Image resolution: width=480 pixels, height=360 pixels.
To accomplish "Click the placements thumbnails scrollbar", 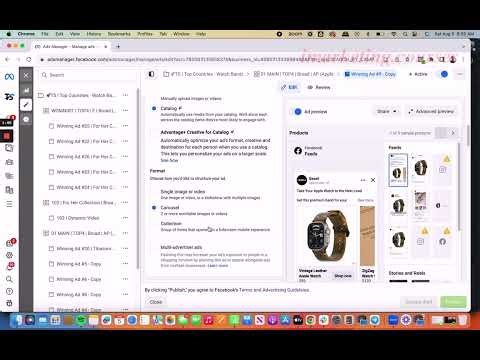I will [x=459, y=187].
